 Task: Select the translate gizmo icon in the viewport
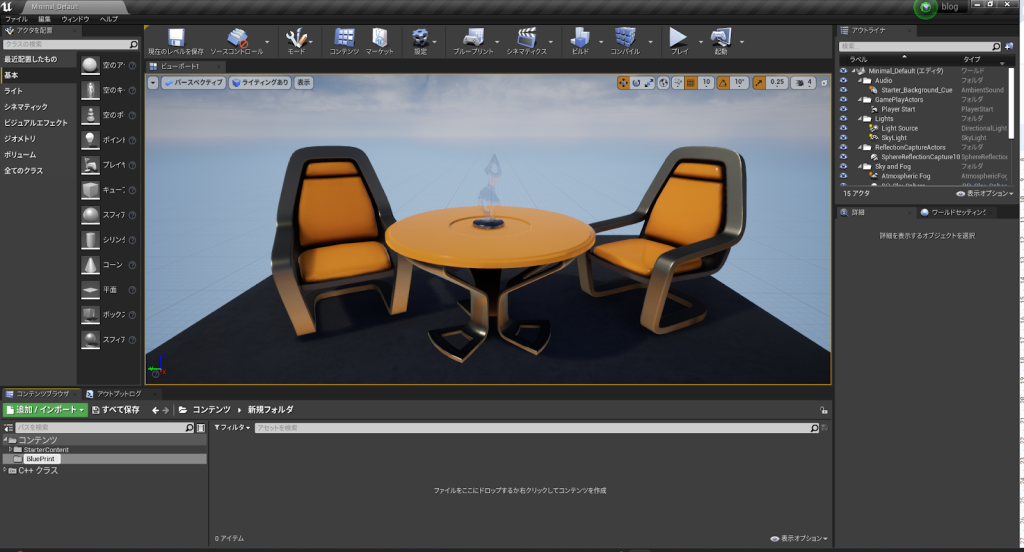(623, 83)
